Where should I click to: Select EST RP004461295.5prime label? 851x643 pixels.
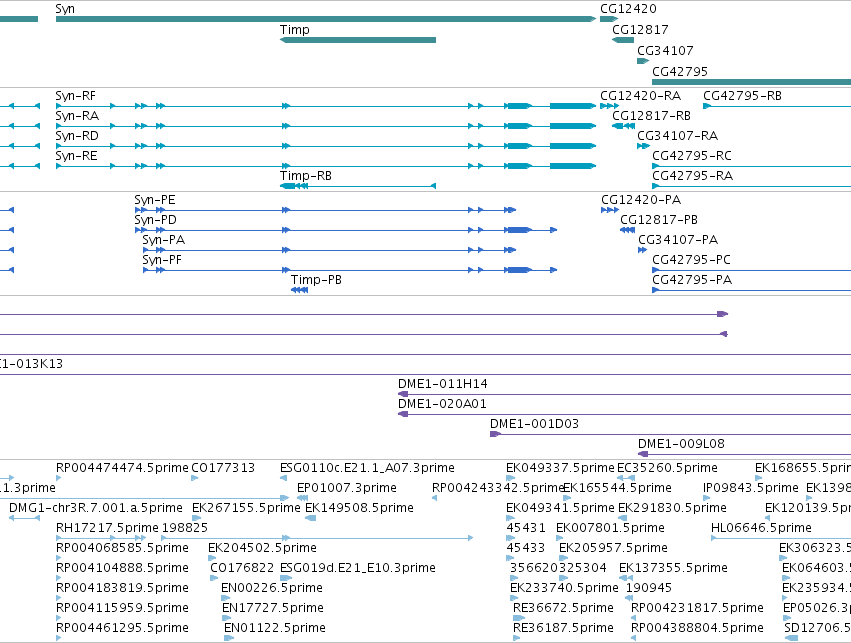(122, 628)
